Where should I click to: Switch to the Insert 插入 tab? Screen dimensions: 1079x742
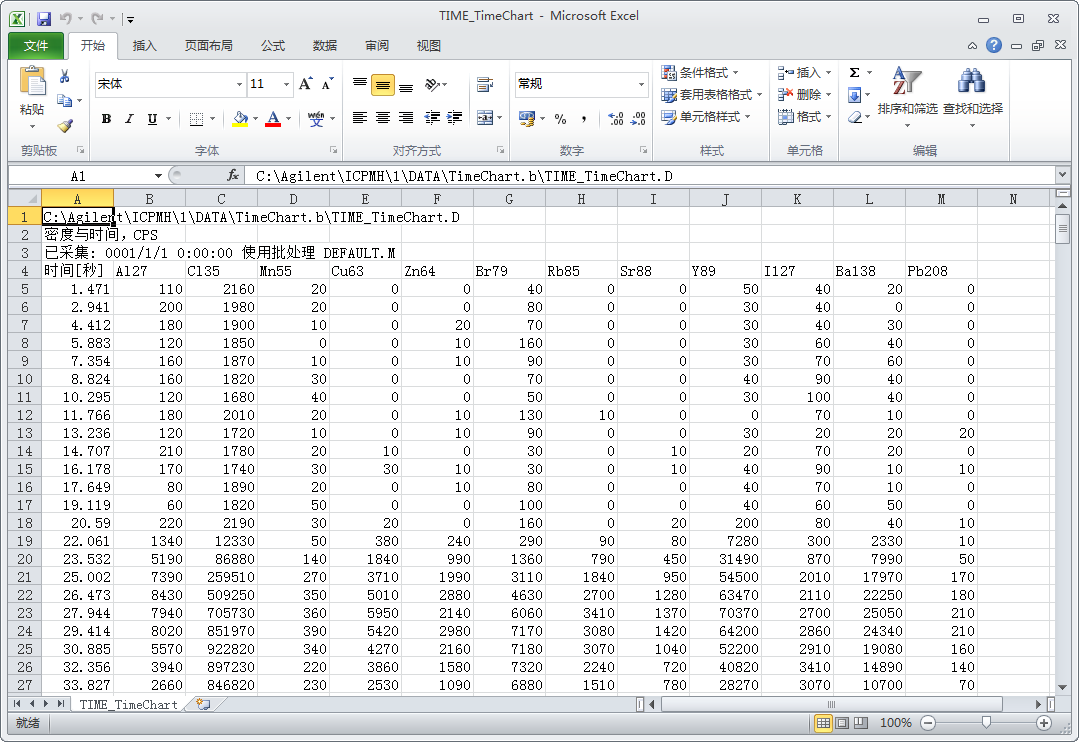[x=145, y=45]
